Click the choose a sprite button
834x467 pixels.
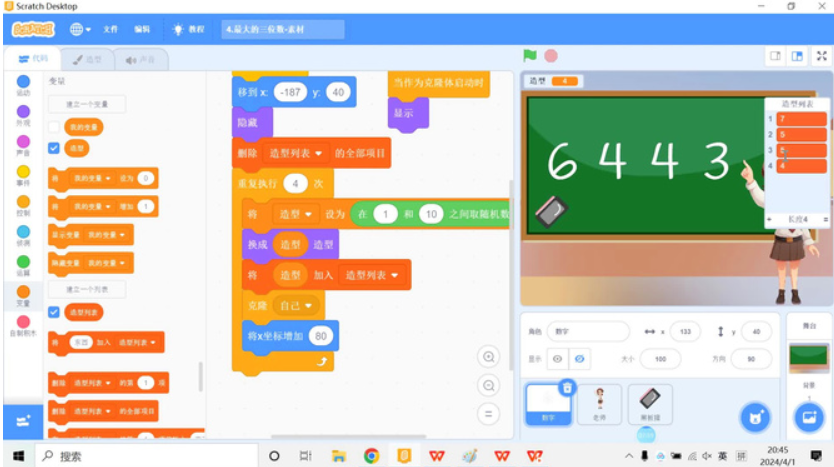755,418
